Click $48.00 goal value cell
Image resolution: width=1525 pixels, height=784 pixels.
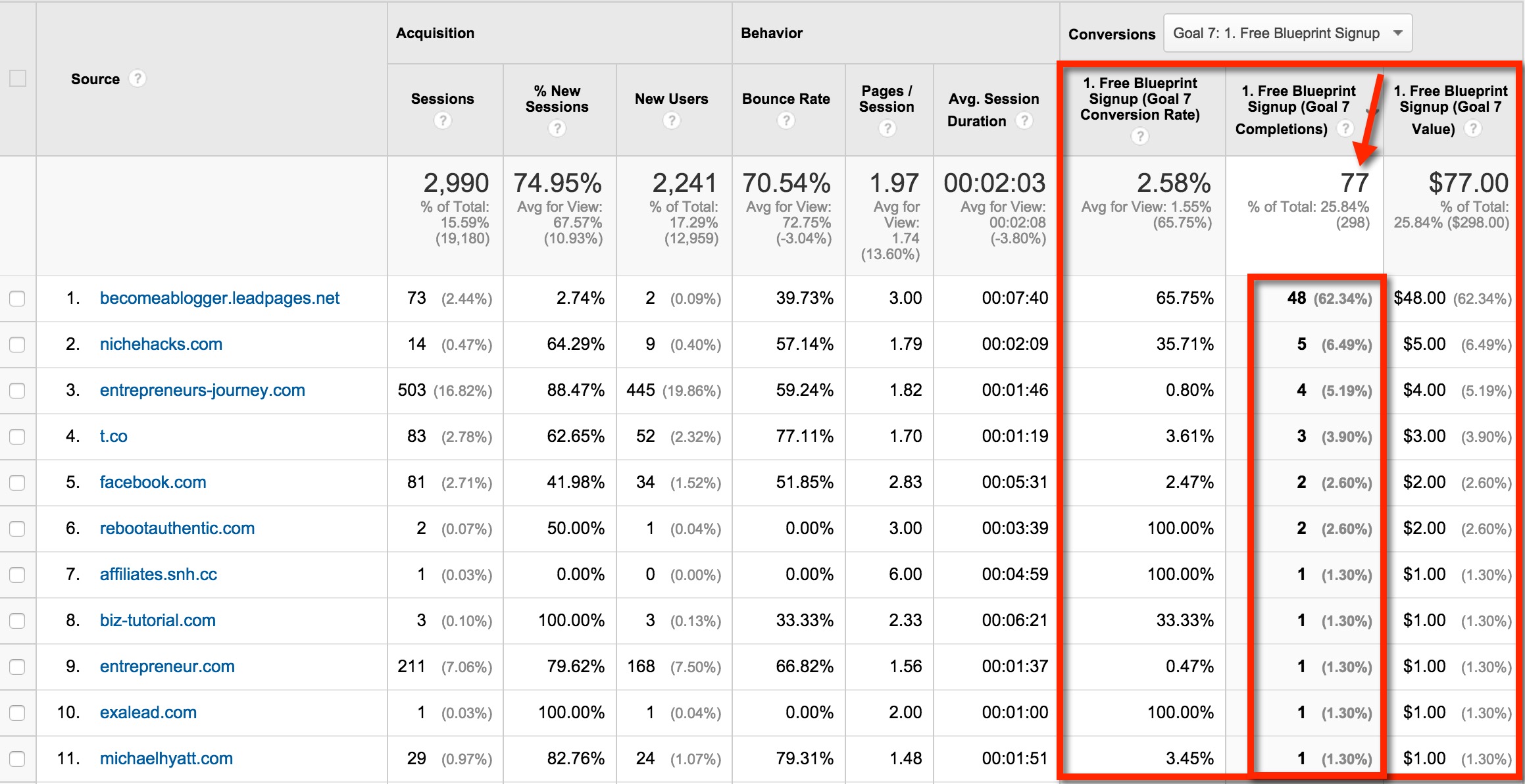(1420, 299)
